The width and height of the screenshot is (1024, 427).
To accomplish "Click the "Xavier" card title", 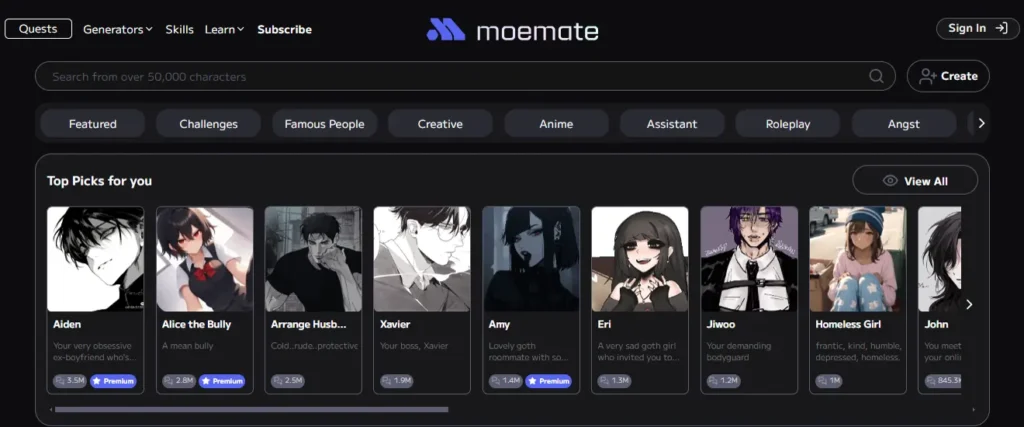I will coord(395,324).
